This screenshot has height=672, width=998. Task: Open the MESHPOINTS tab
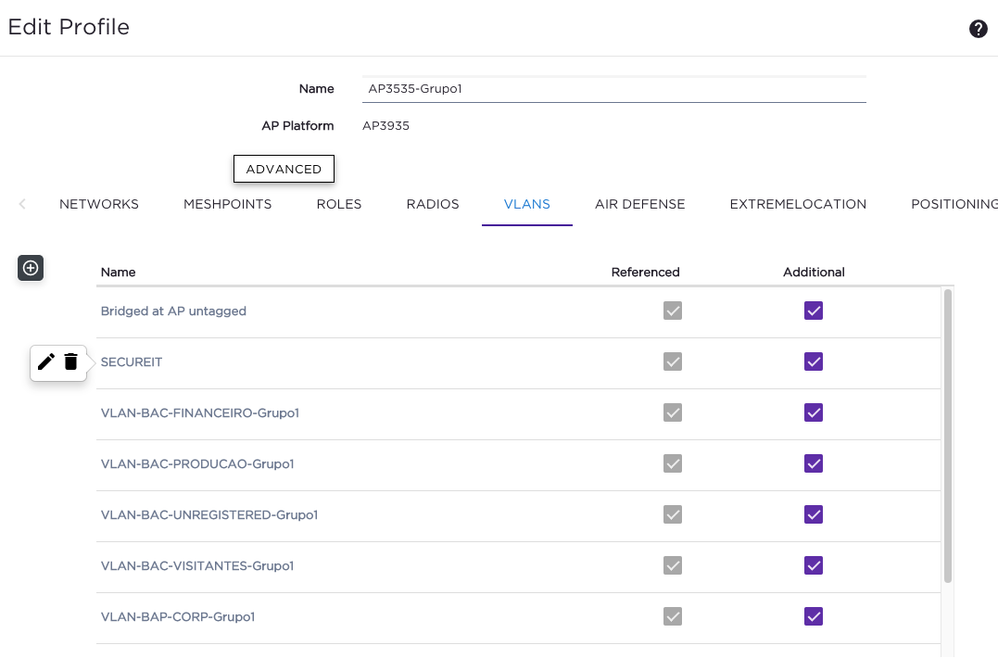(x=227, y=204)
